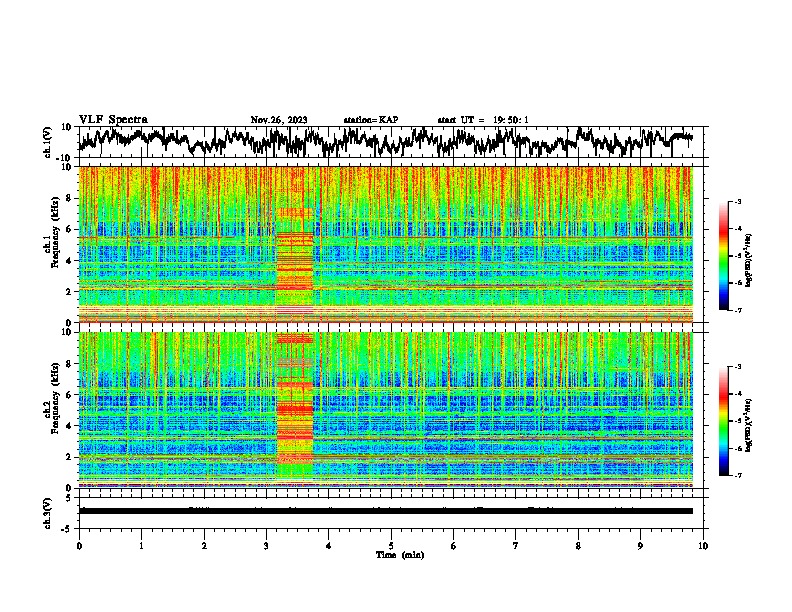Select lower color bar "log(PSD)" unit label
This screenshot has width=792, height=612.
point(749,423)
